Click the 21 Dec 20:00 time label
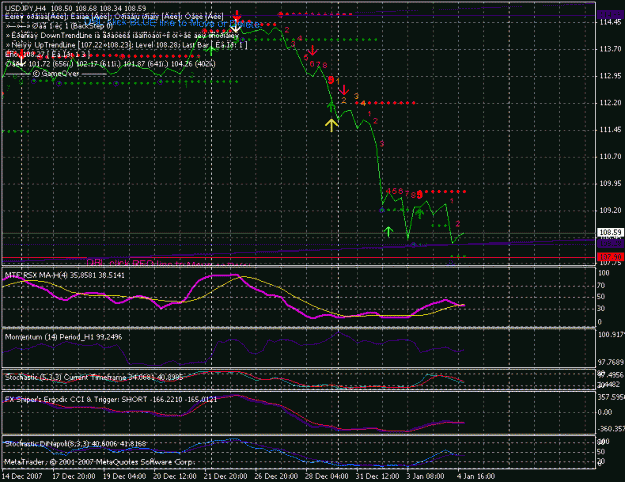 pos(225,476)
